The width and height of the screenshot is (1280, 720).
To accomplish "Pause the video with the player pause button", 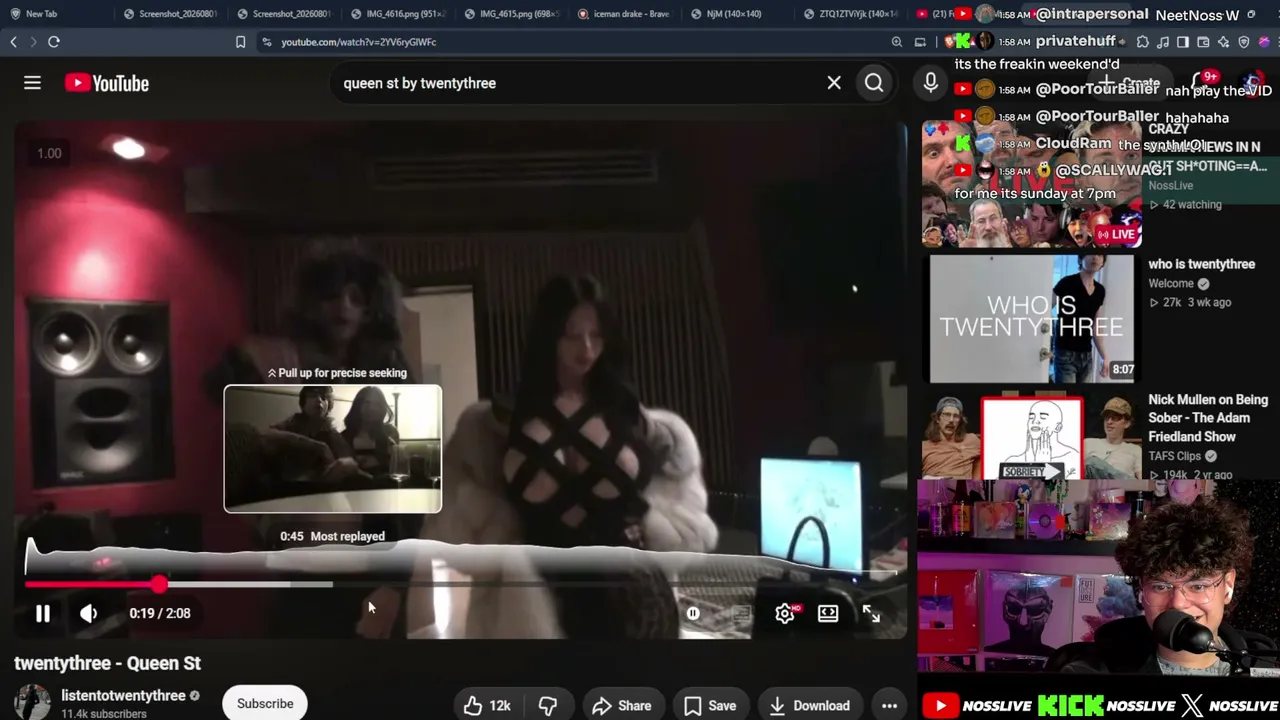I will (43, 614).
